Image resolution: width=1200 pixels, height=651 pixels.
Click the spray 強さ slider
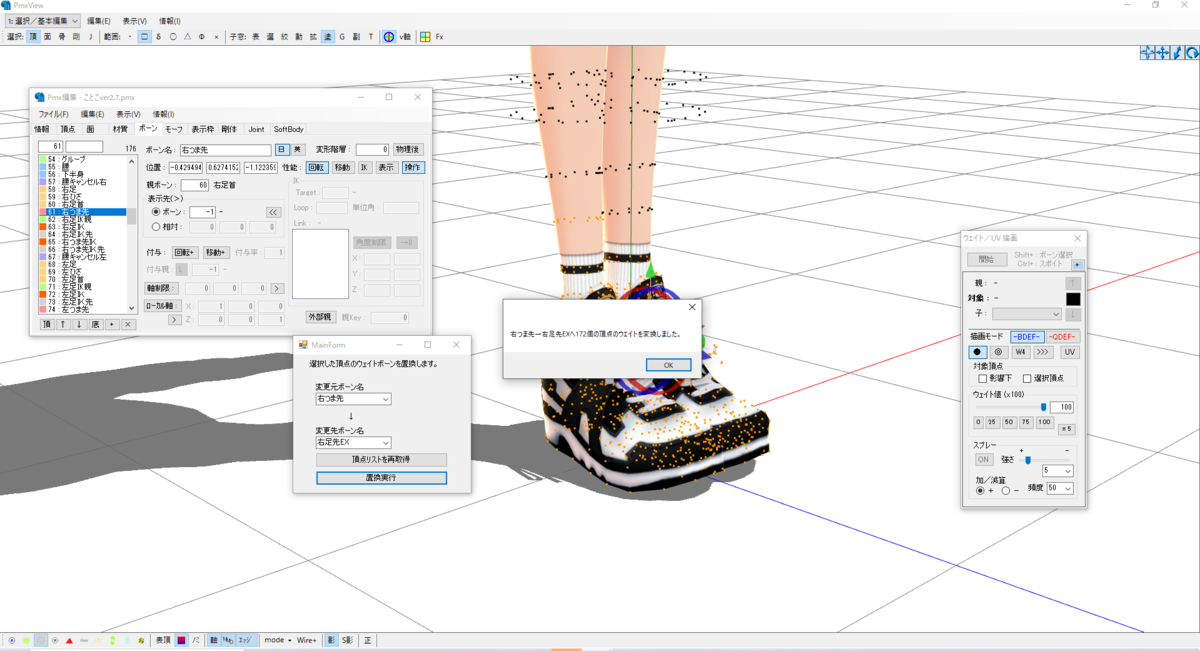click(1044, 460)
